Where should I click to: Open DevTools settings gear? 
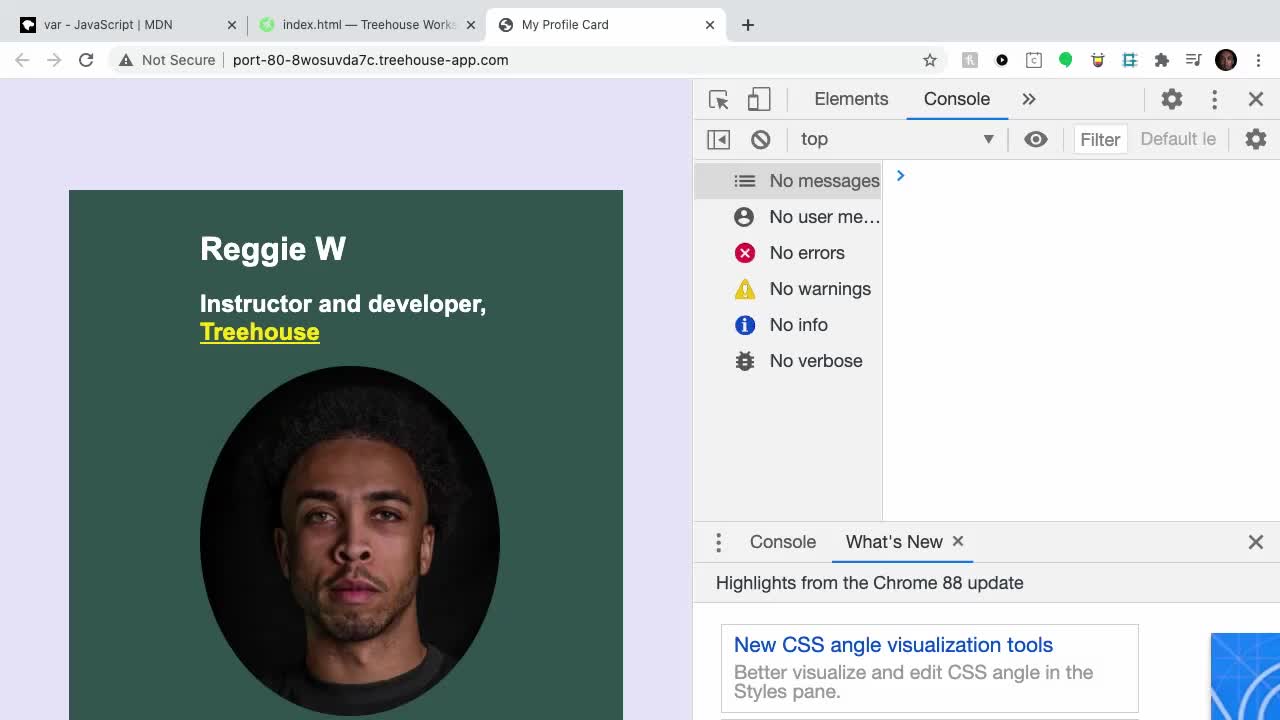pos(1170,99)
